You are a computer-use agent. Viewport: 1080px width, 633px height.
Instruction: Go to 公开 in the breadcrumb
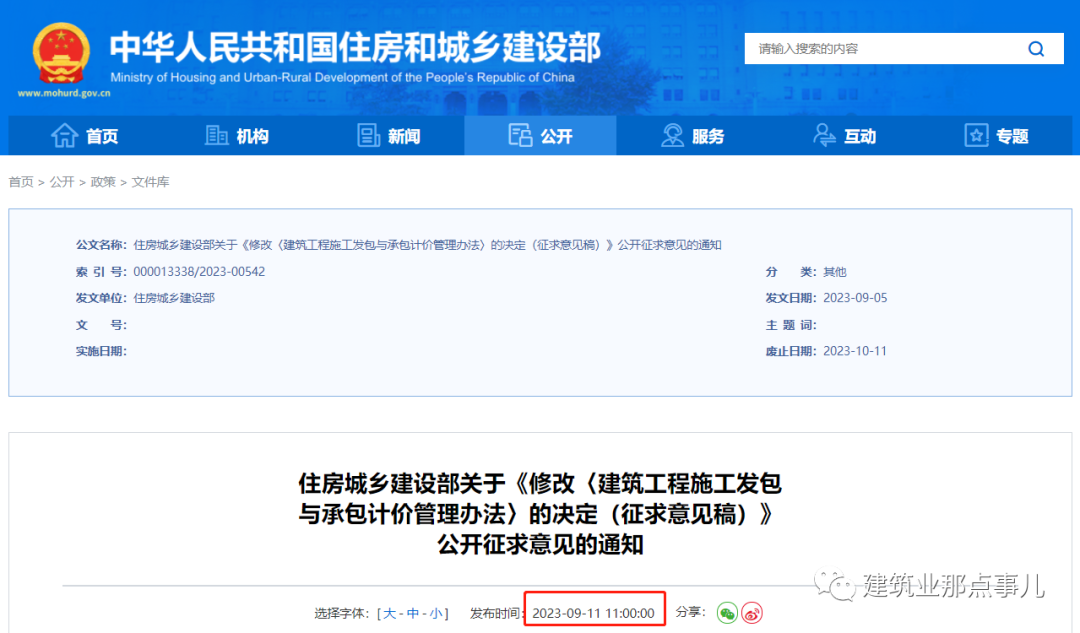(x=62, y=182)
